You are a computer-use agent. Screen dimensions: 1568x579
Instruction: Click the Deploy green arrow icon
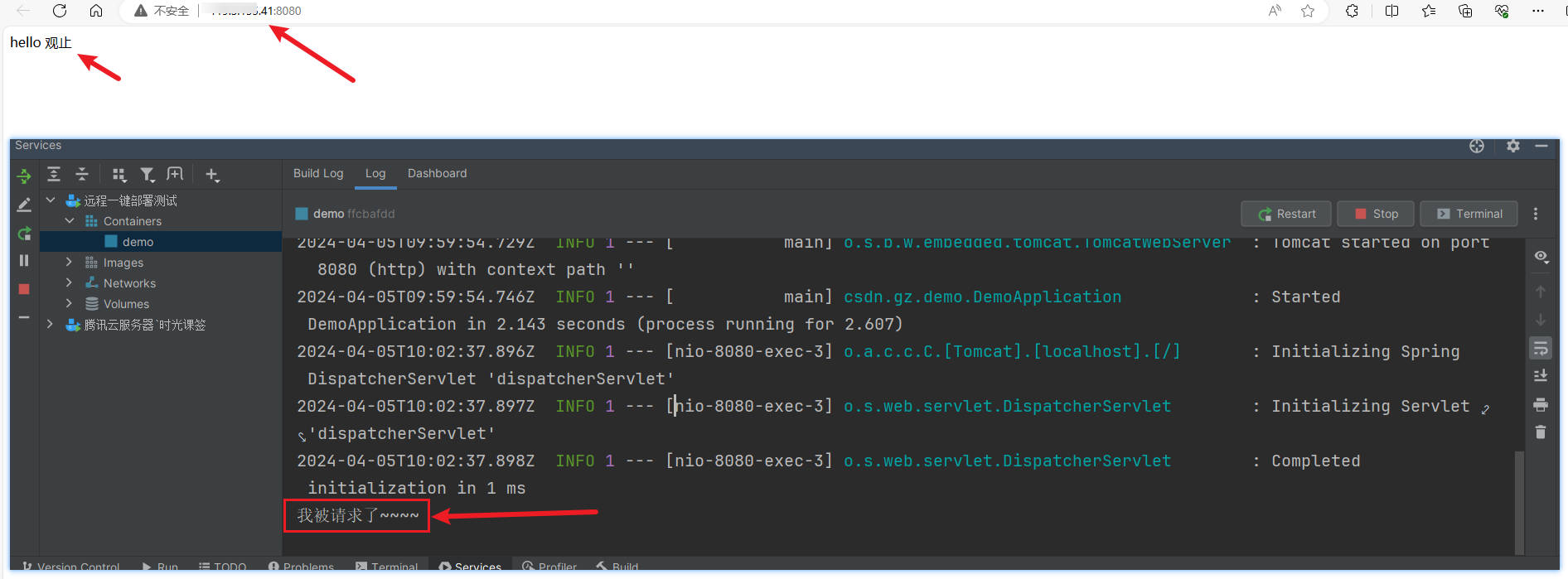(24, 176)
